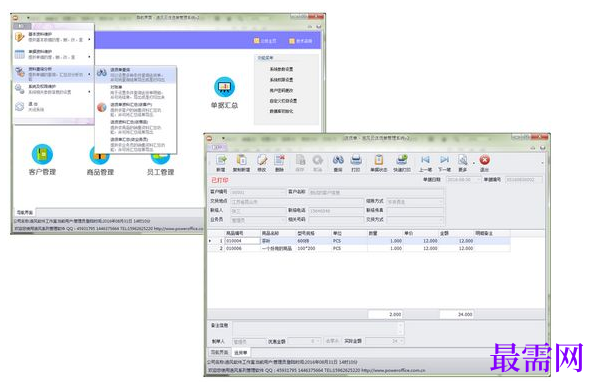Click 系统参数设置 link in function menu

(x=281, y=69)
